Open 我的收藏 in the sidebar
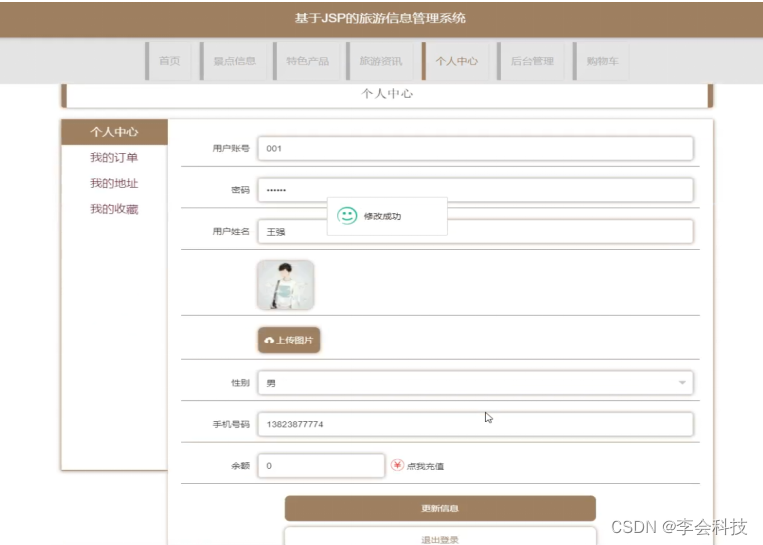763x545 pixels. [x=114, y=209]
